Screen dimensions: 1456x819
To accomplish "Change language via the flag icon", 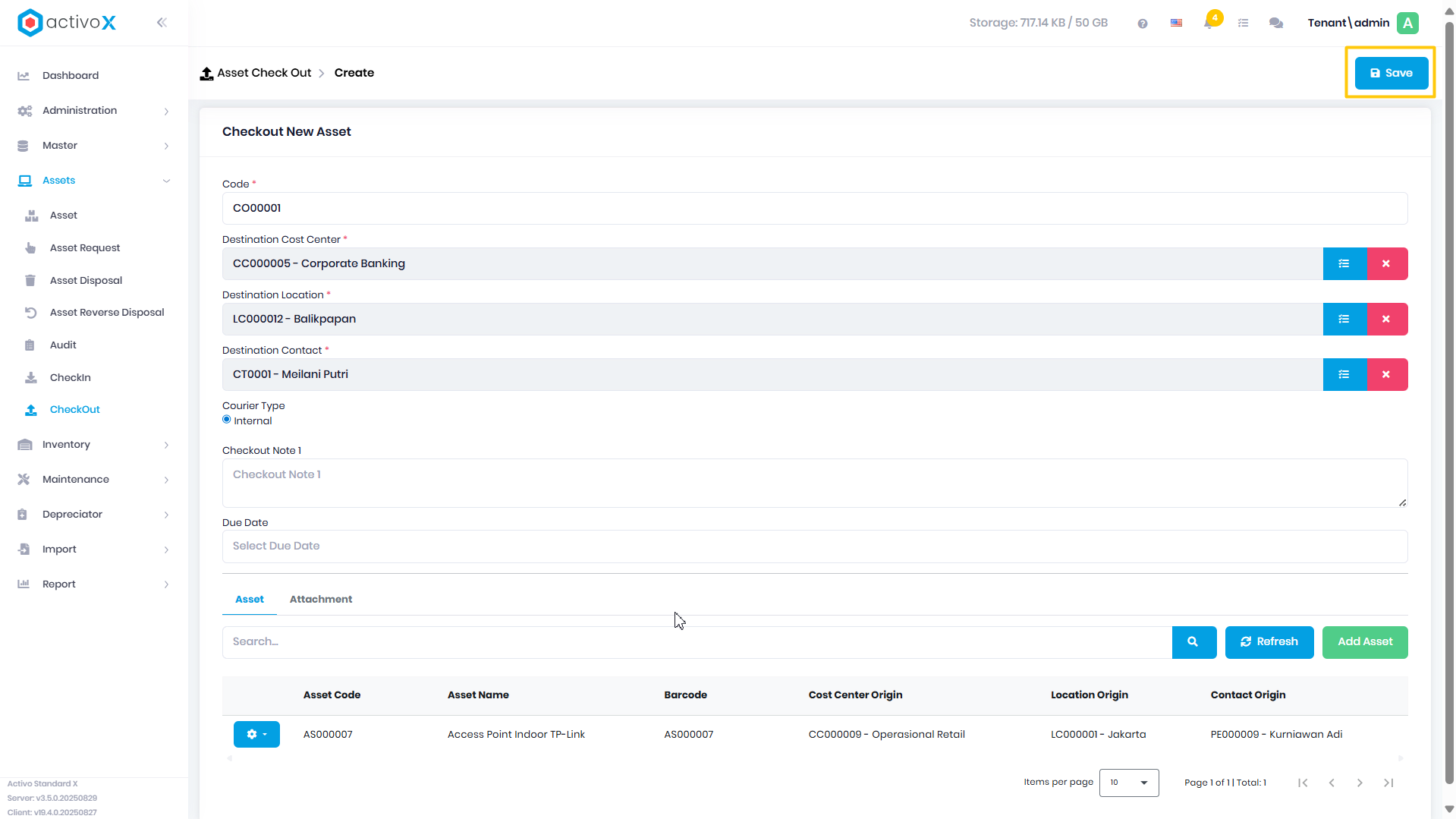I will click(1176, 24).
